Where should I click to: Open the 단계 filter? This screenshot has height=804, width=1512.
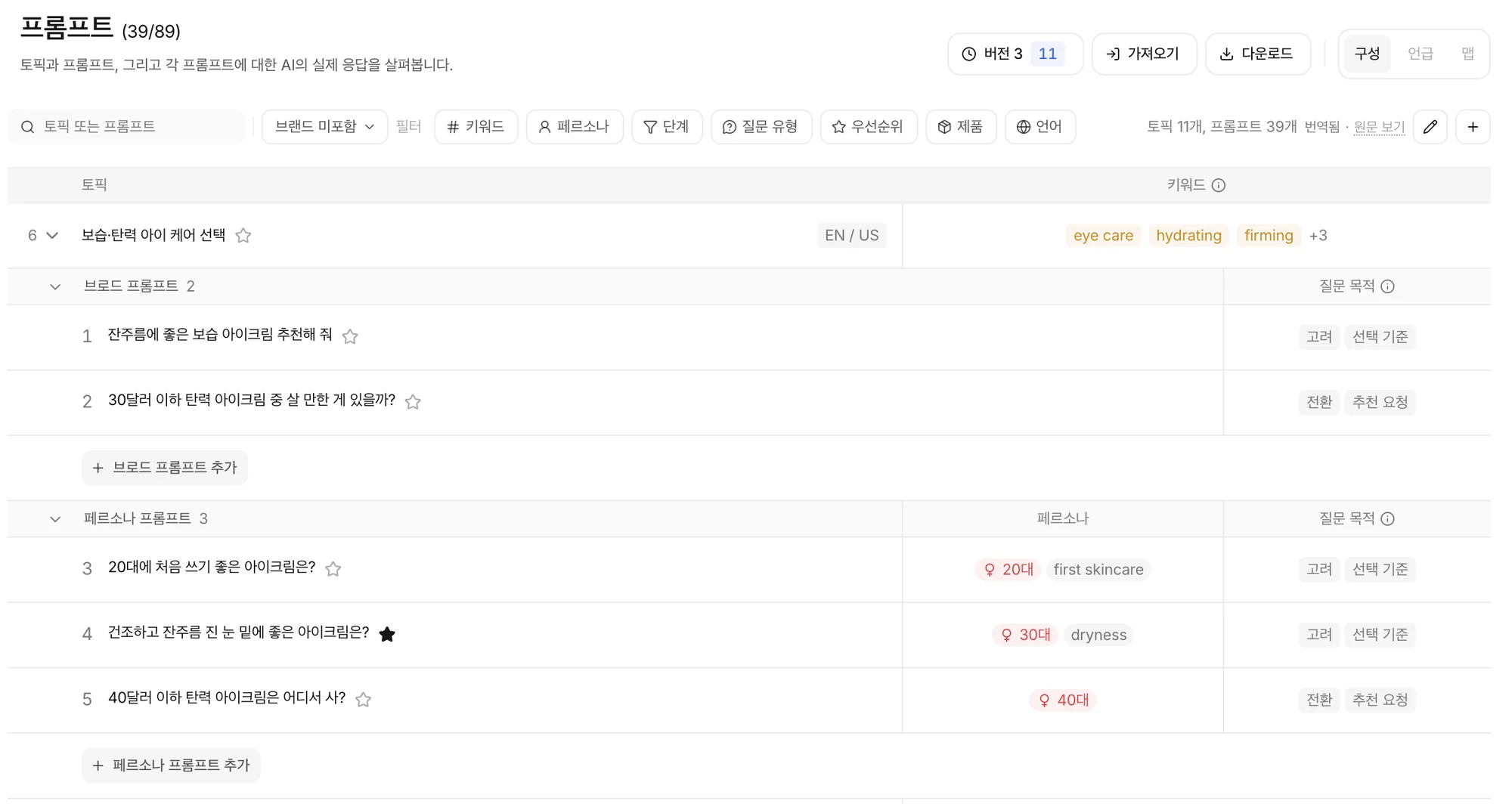click(667, 127)
